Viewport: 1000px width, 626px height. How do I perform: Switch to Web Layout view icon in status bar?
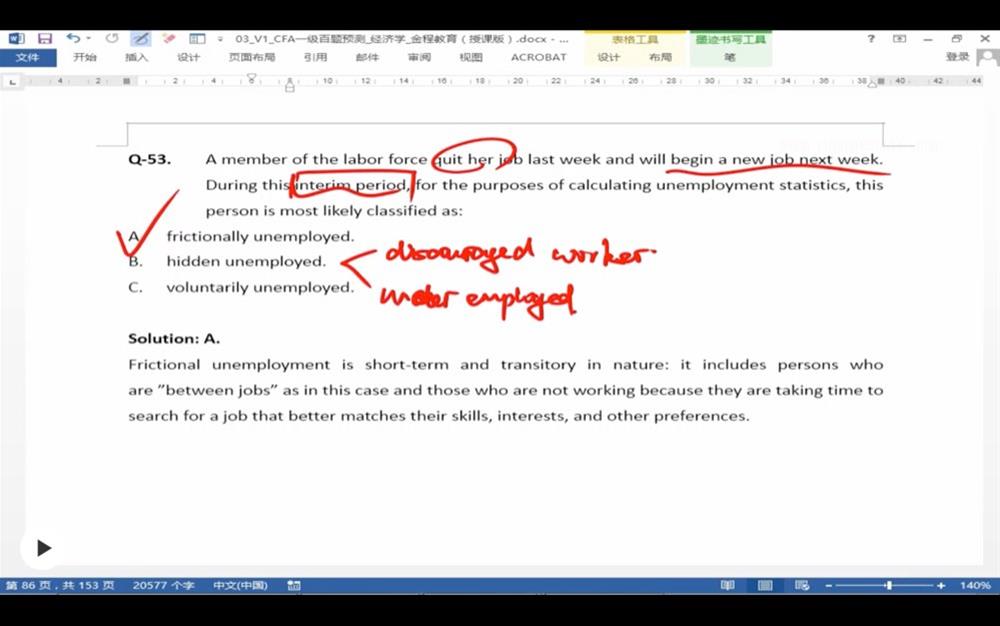[x=802, y=585]
